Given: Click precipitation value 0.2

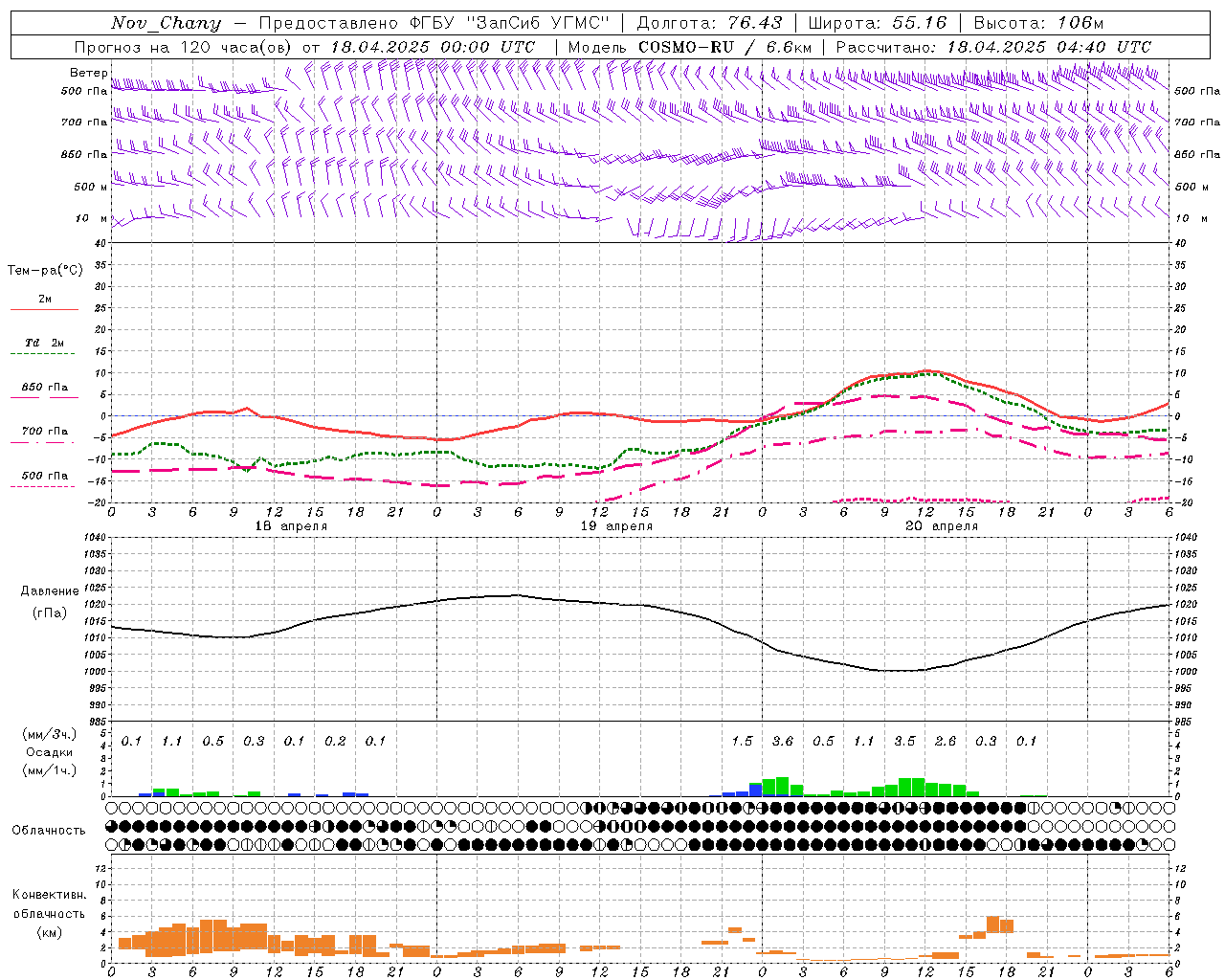Looking at the screenshot, I should 335,741.
